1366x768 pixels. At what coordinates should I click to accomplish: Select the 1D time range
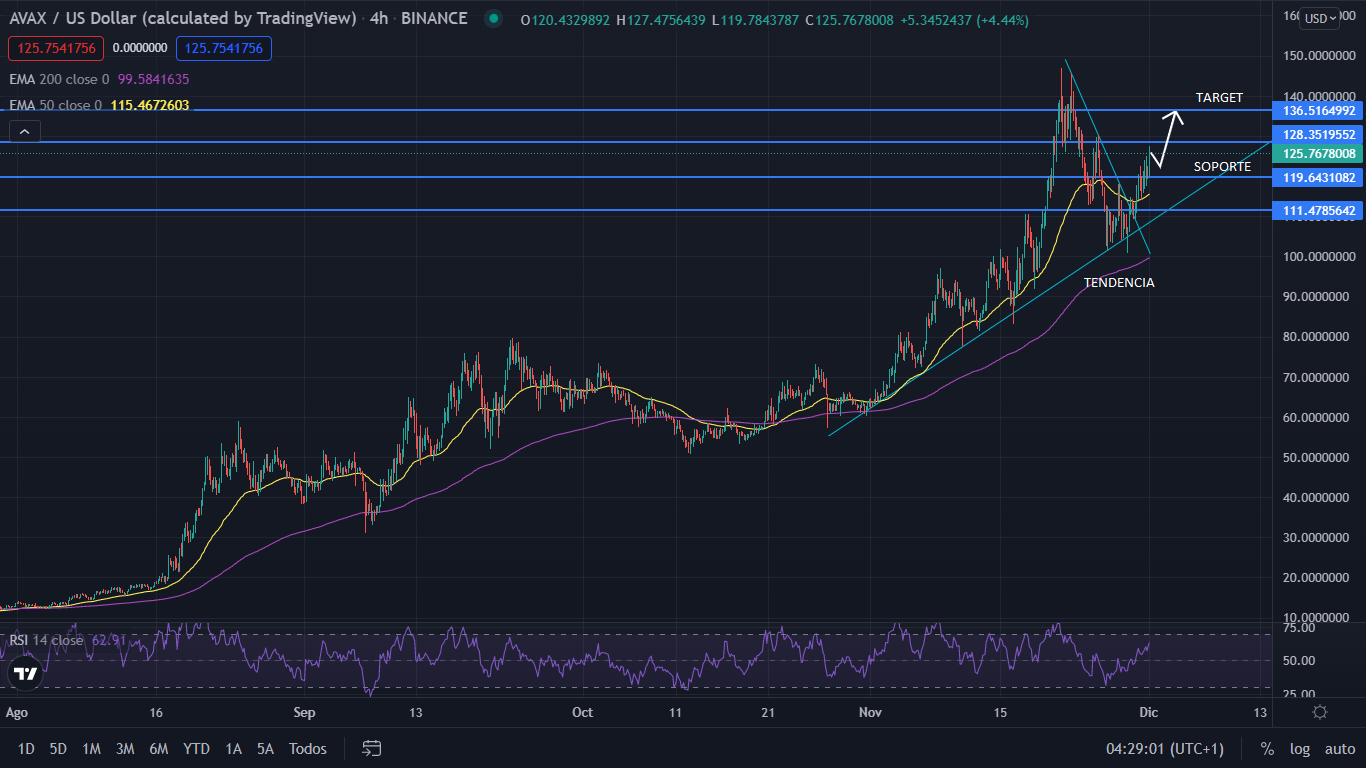(x=26, y=748)
